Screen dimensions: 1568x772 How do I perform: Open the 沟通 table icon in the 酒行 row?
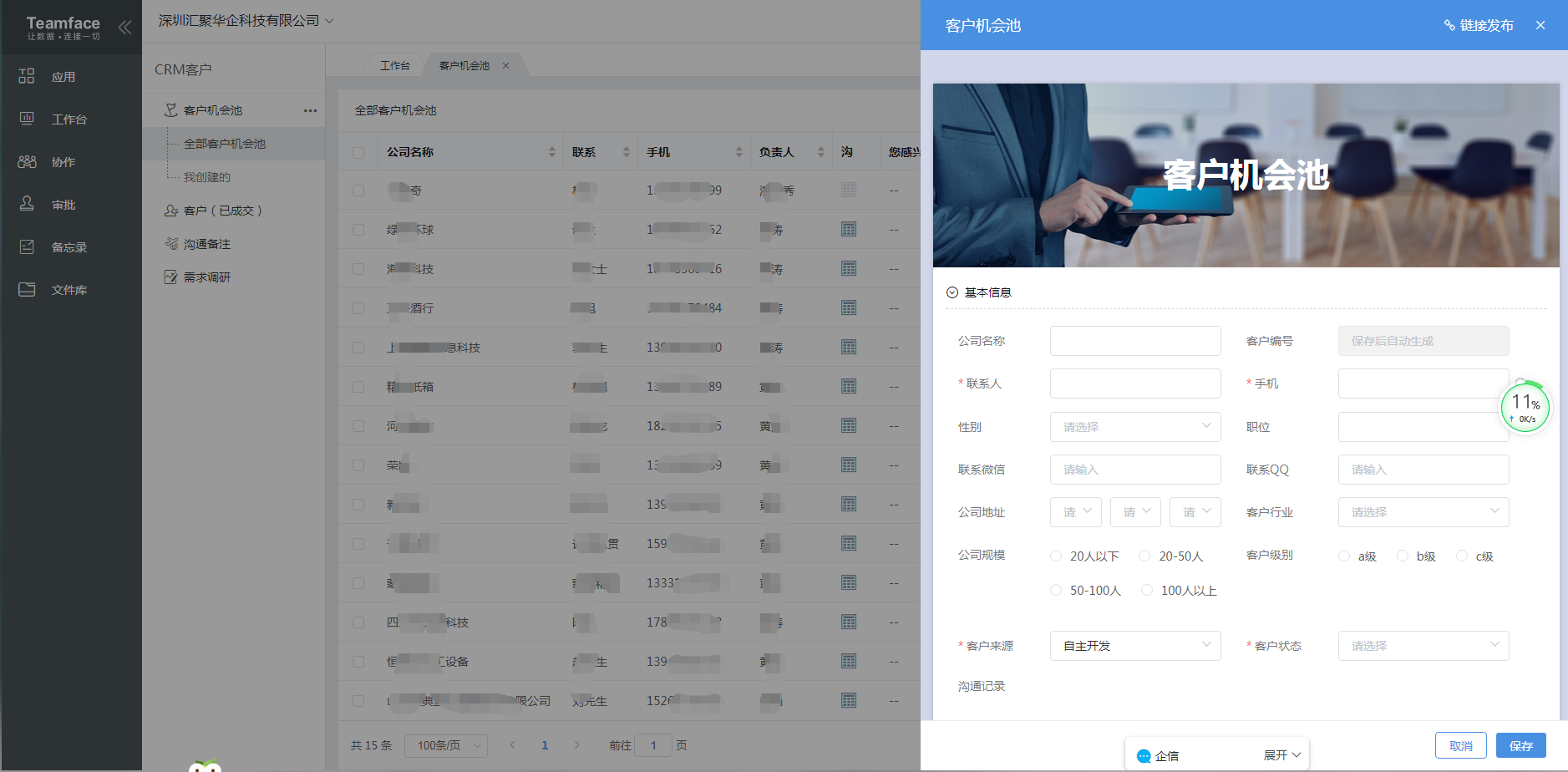[x=849, y=307]
